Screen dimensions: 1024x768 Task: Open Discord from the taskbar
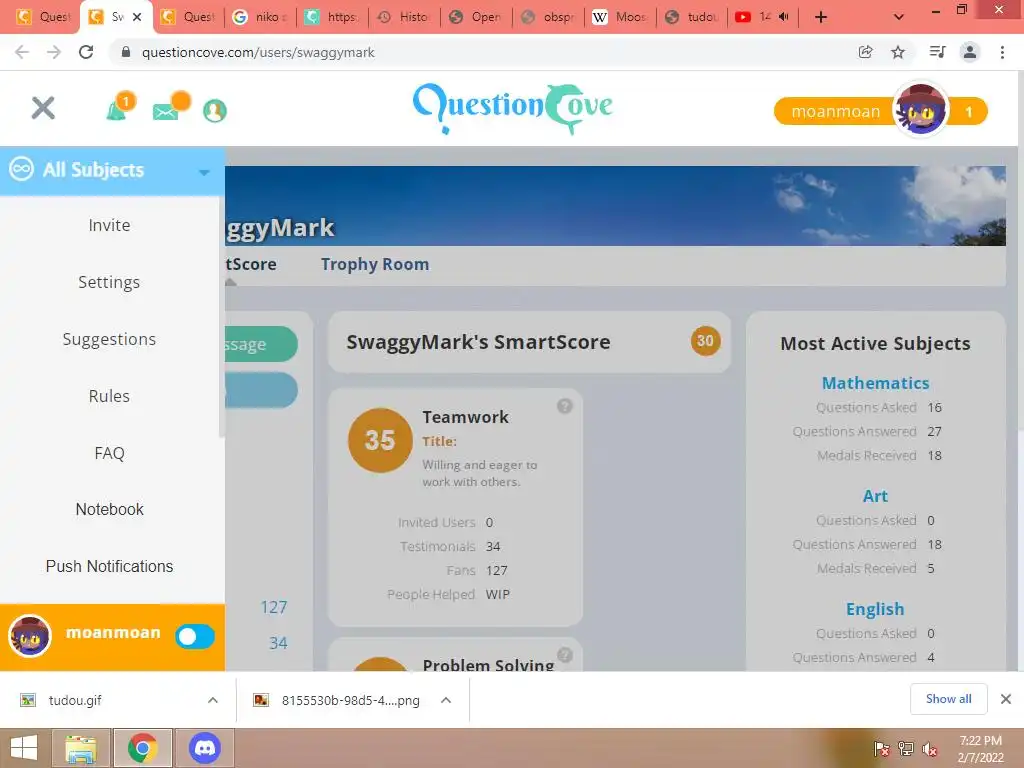click(x=204, y=748)
